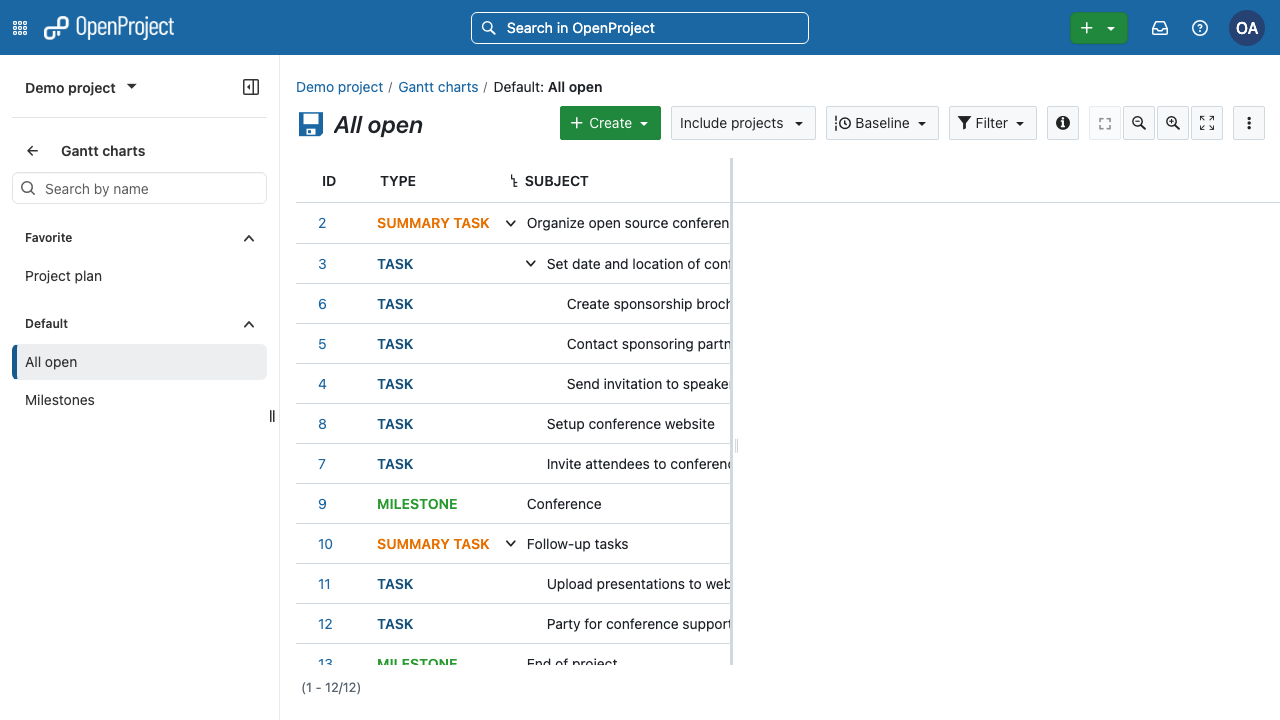Open work package ID 2
Viewport: 1280px width, 720px height.
point(322,223)
